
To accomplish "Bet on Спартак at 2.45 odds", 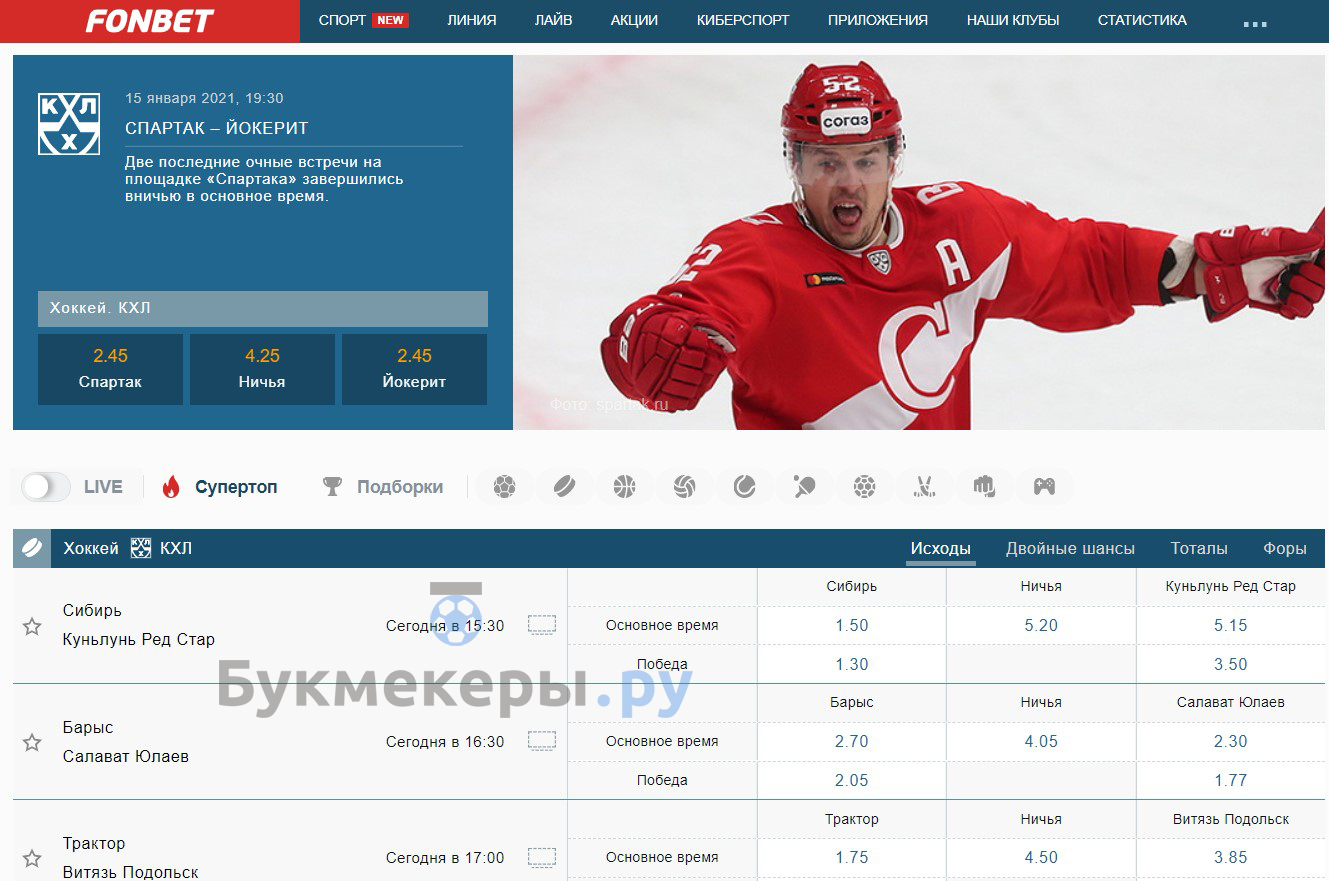I will tap(110, 369).
